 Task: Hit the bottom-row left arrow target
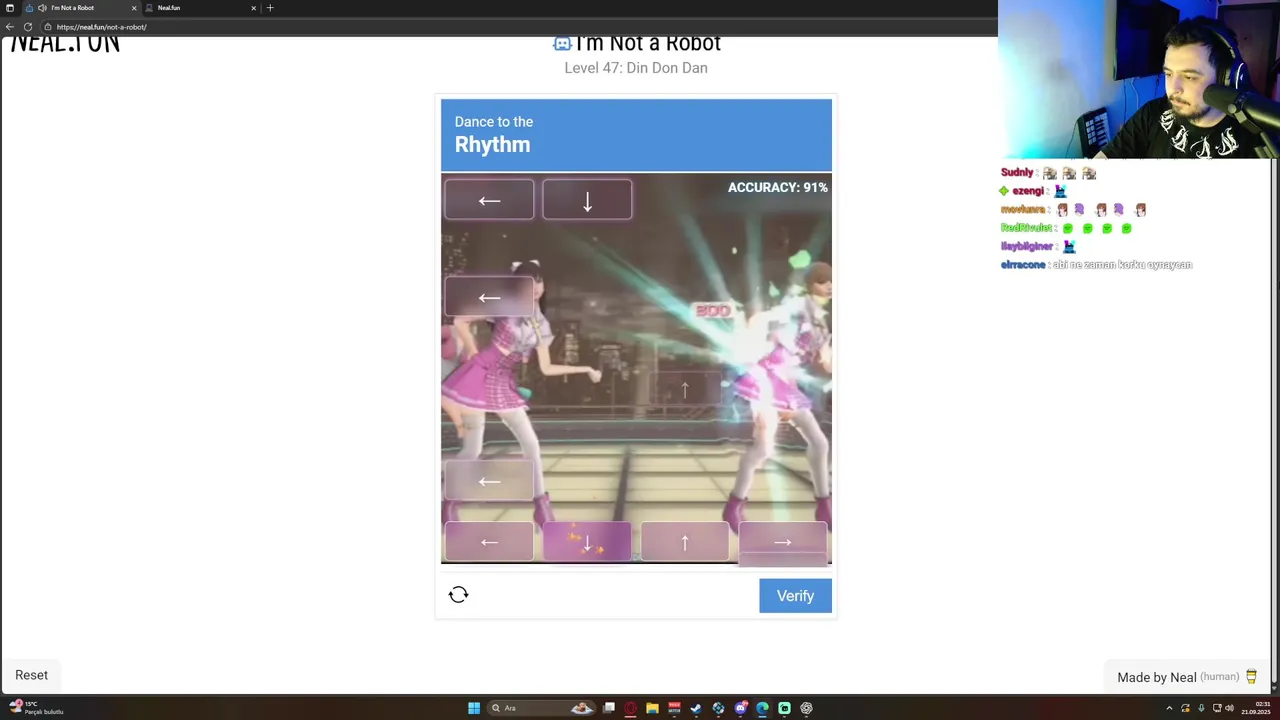click(489, 542)
